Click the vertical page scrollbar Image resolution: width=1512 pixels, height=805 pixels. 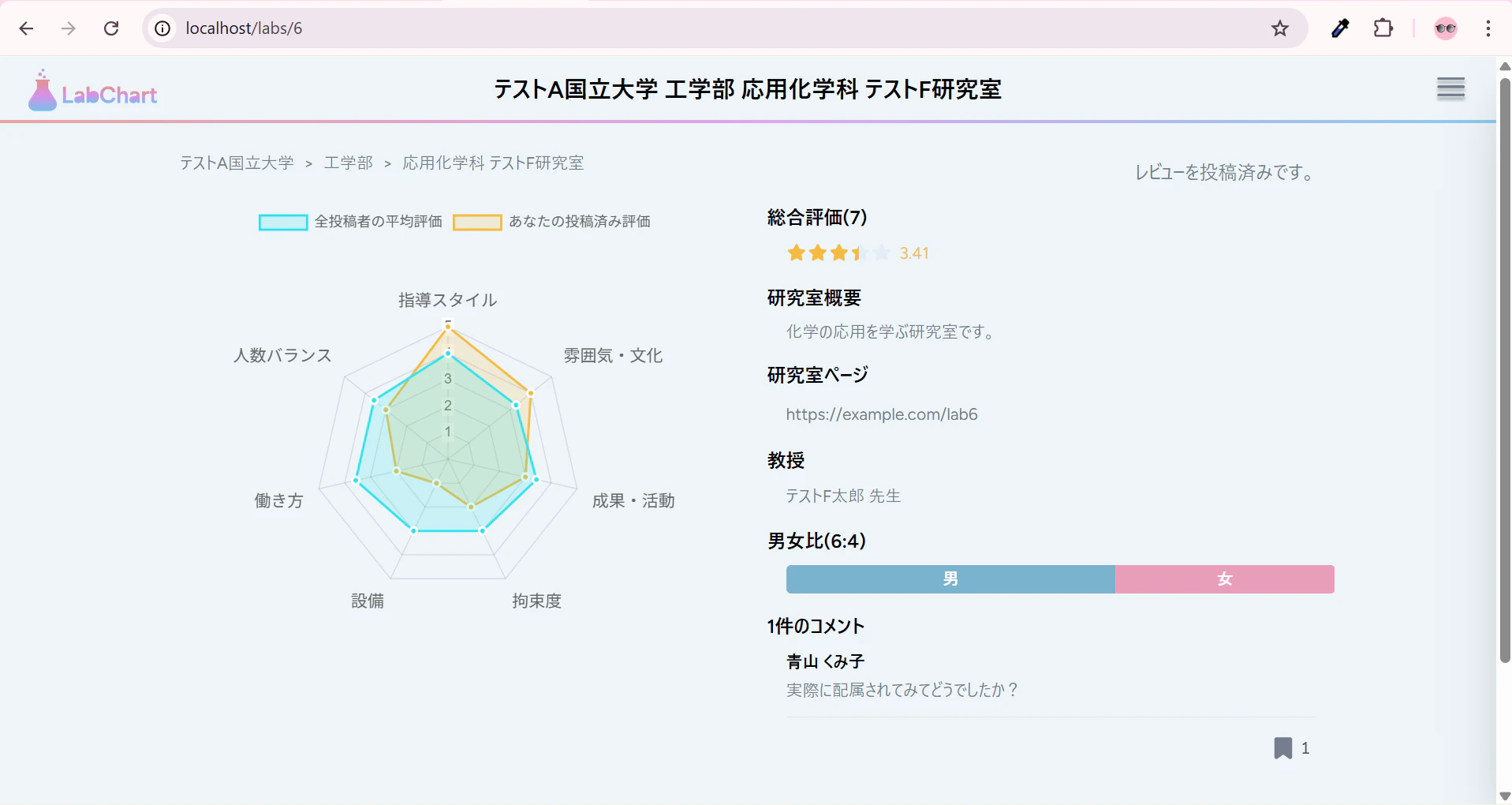tap(1504, 371)
